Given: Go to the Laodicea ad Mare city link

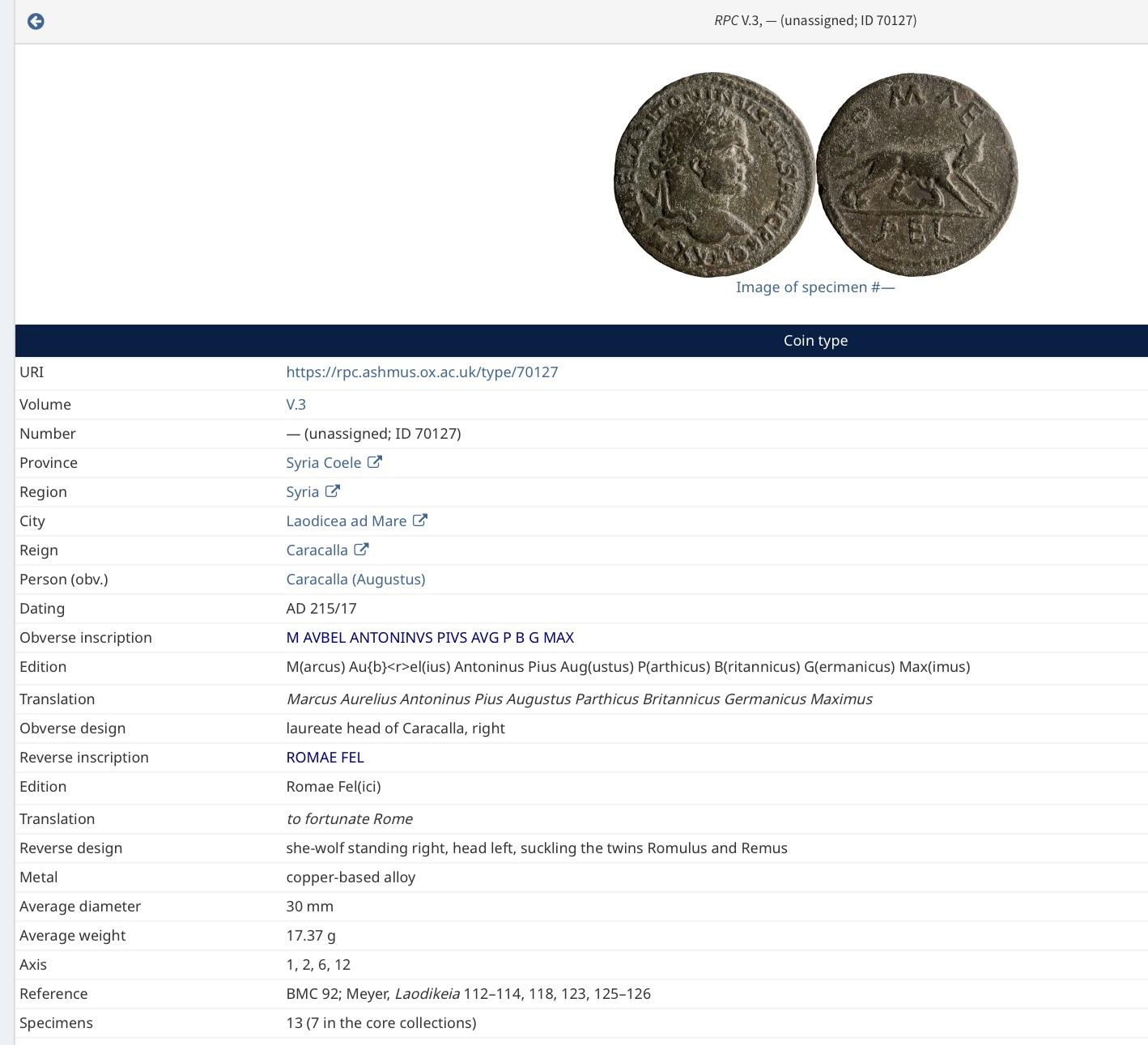Looking at the screenshot, I should tap(346, 521).
